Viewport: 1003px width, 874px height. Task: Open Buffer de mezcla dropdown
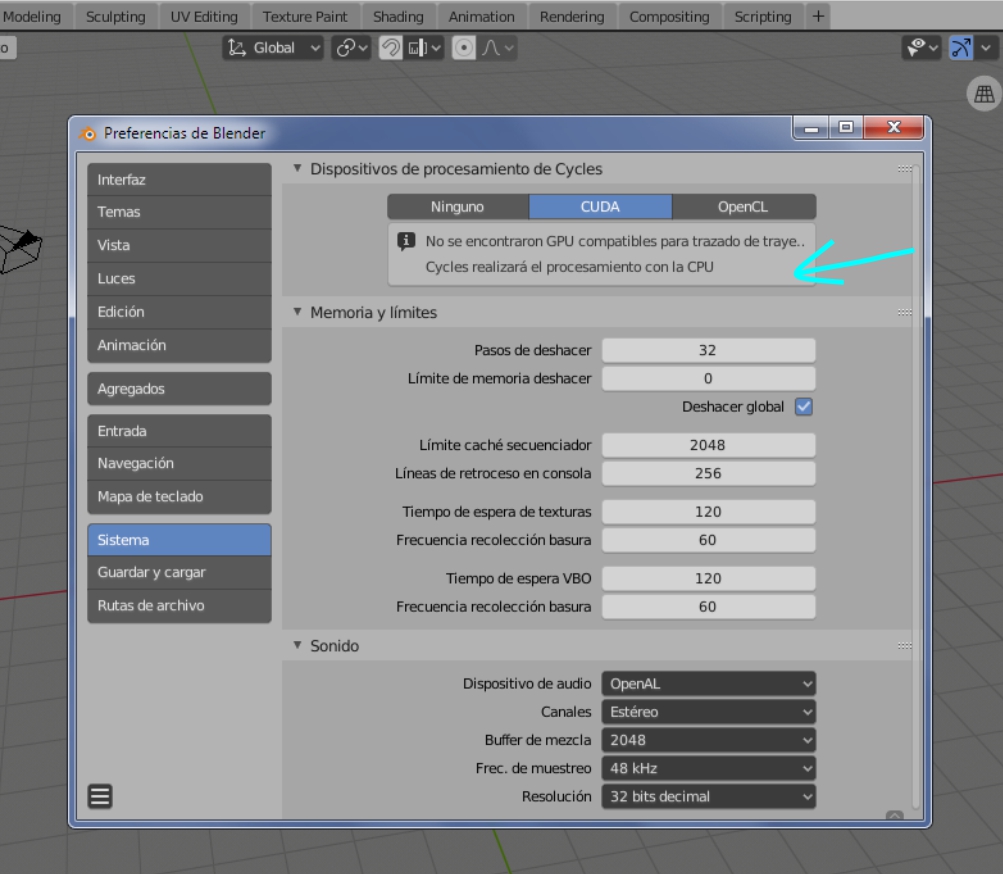coord(709,740)
